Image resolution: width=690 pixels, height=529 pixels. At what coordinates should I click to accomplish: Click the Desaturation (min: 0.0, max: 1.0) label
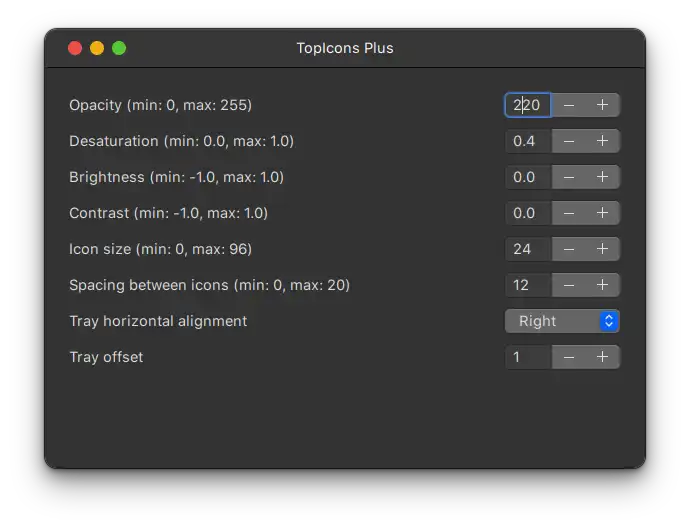181,141
